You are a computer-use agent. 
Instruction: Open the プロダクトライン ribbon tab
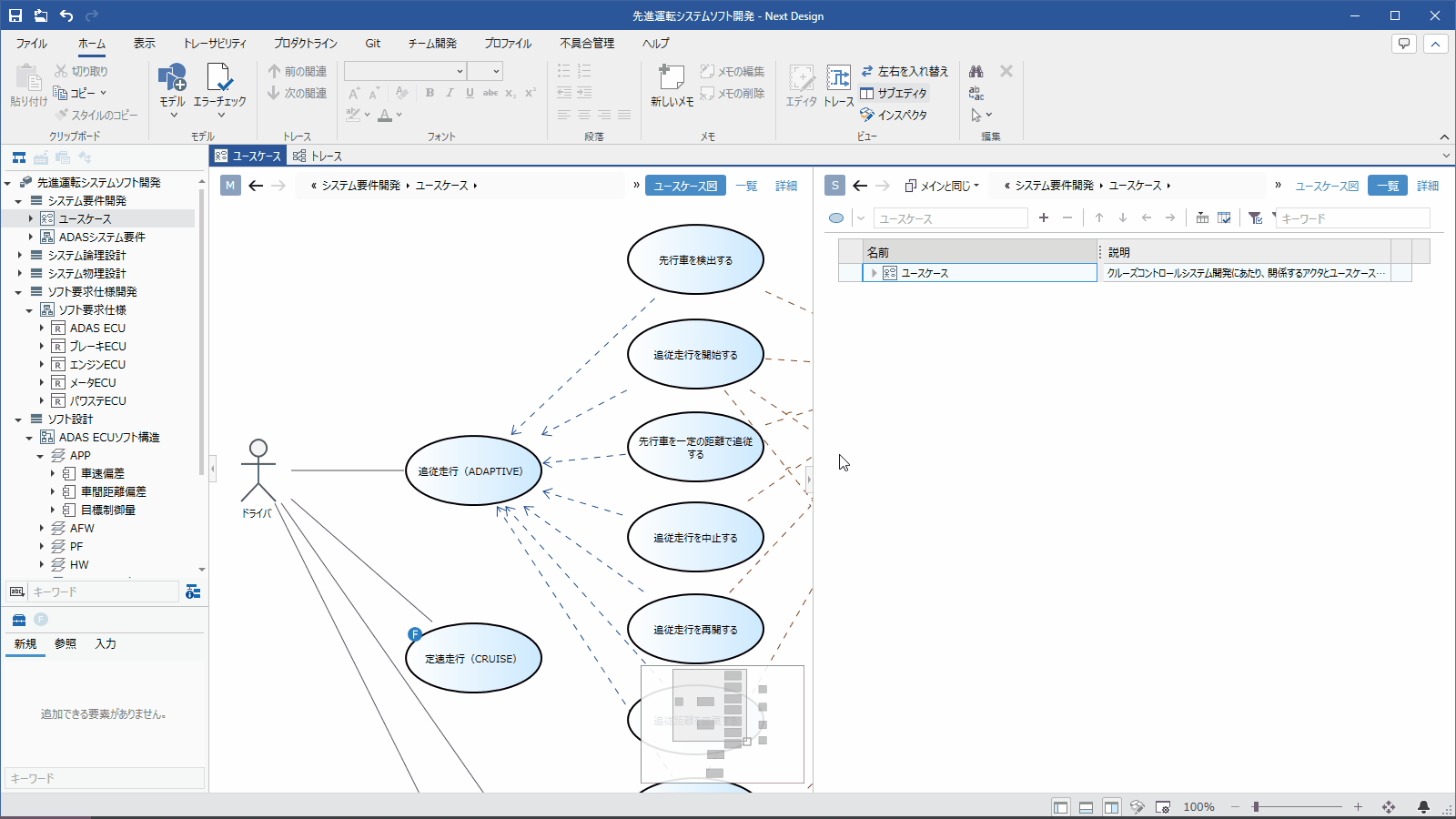306,43
